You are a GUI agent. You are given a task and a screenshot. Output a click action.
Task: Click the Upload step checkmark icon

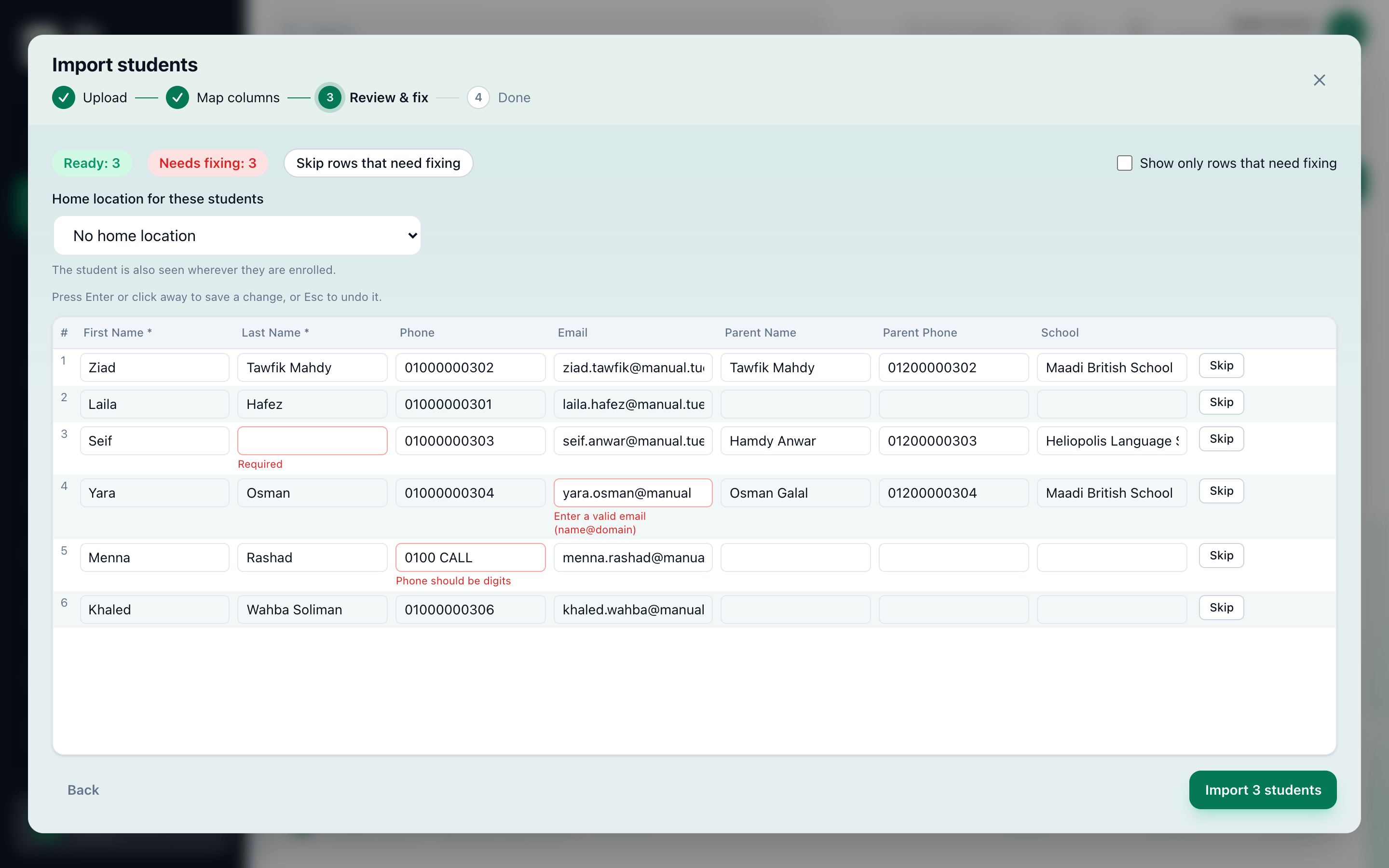(63, 97)
